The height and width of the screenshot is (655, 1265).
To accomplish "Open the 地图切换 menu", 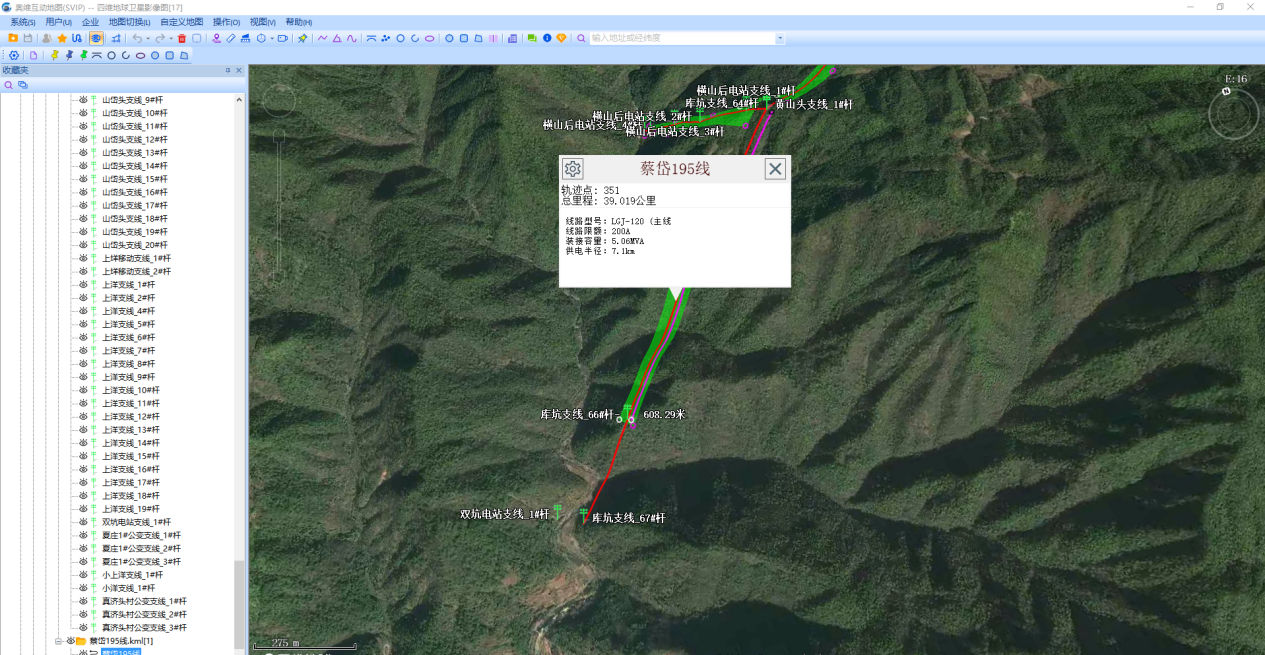I will click(129, 22).
